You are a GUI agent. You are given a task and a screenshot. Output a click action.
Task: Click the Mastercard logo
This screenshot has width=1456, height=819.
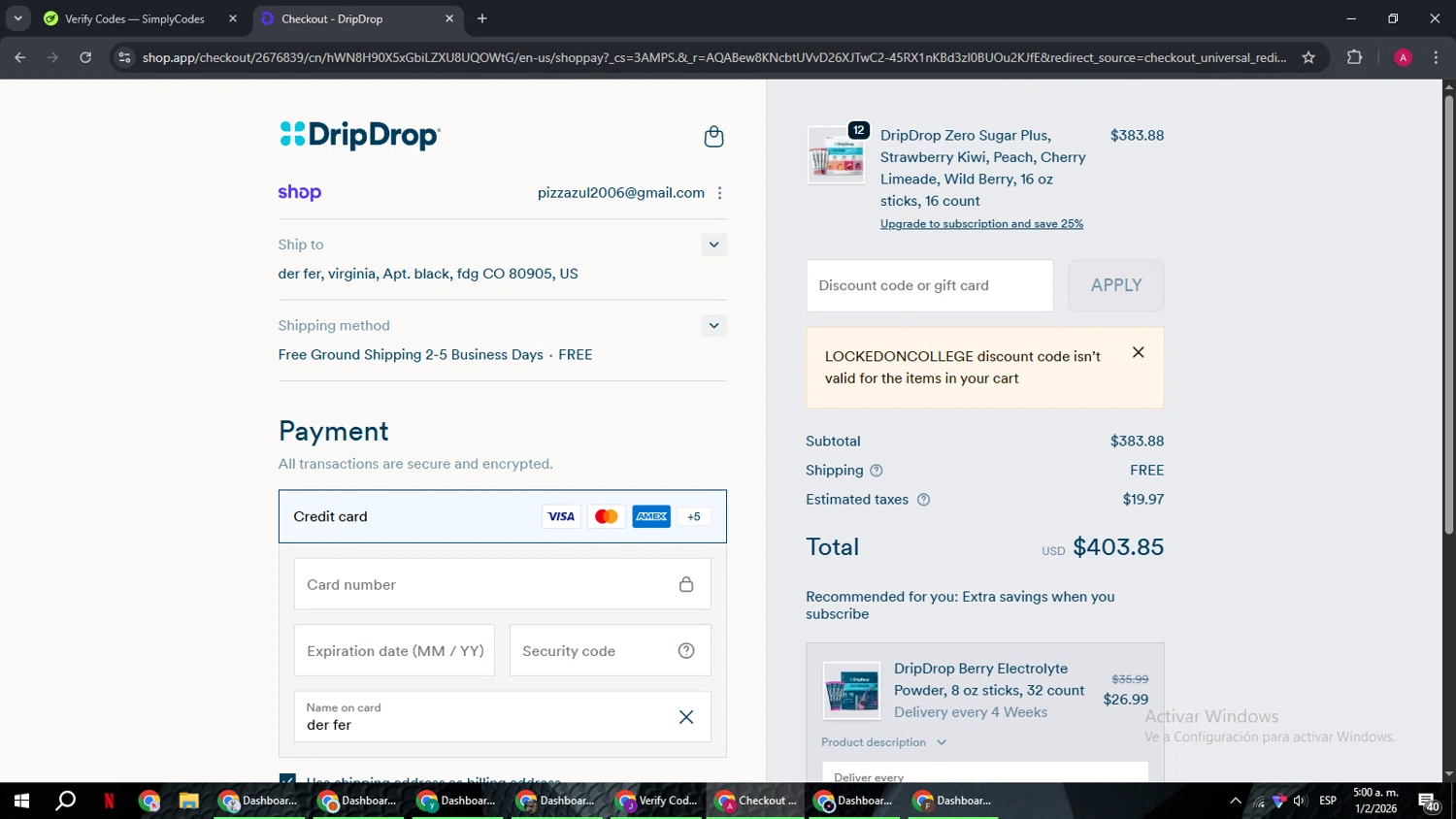pyautogui.click(x=607, y=516)
